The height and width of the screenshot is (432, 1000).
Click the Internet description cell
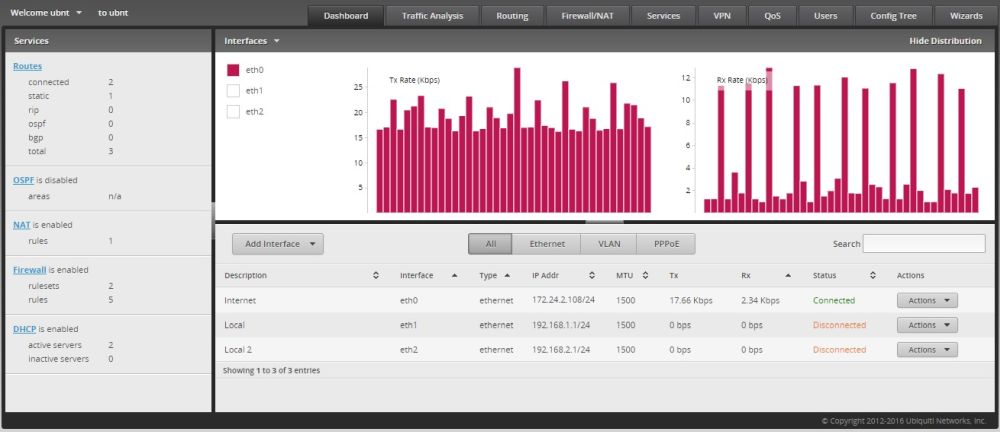pos(240,301)
